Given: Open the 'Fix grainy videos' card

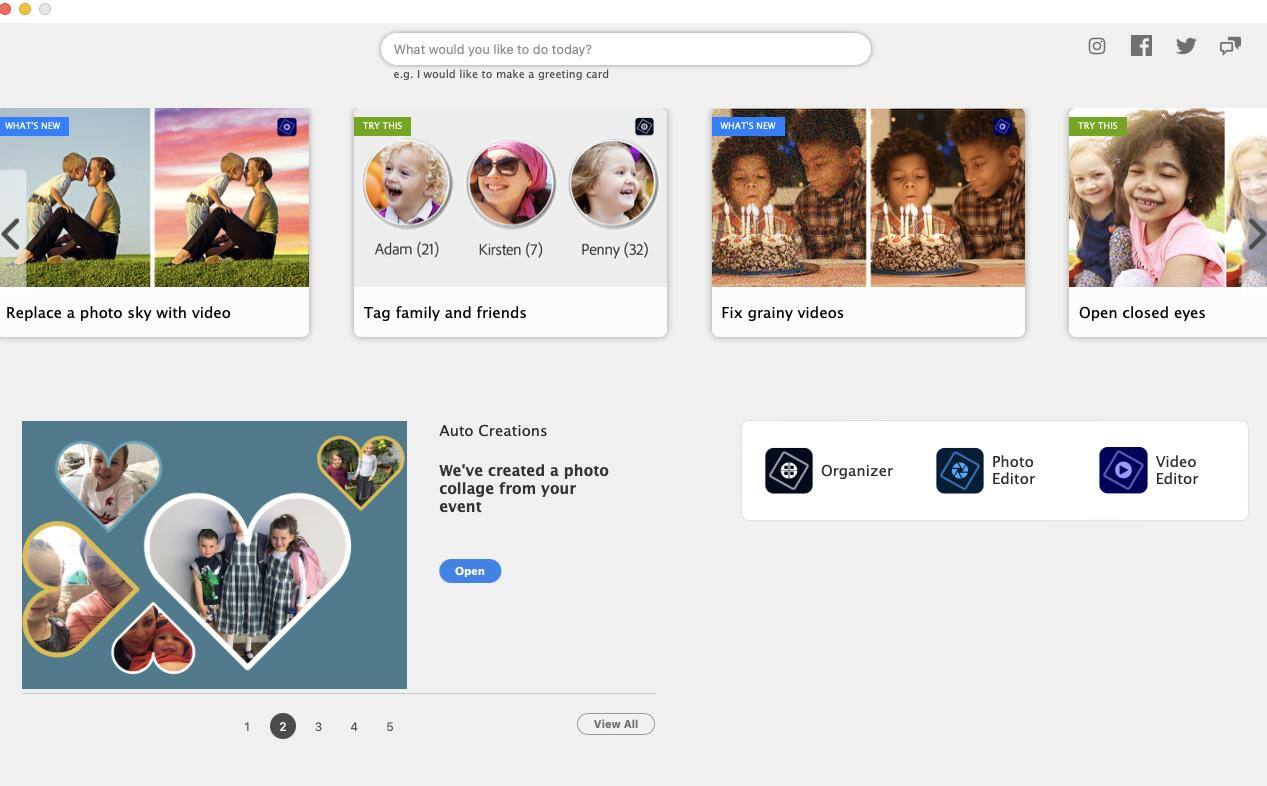Looking at the screenshot, I should pyautogui.click(x=867, y=222).
